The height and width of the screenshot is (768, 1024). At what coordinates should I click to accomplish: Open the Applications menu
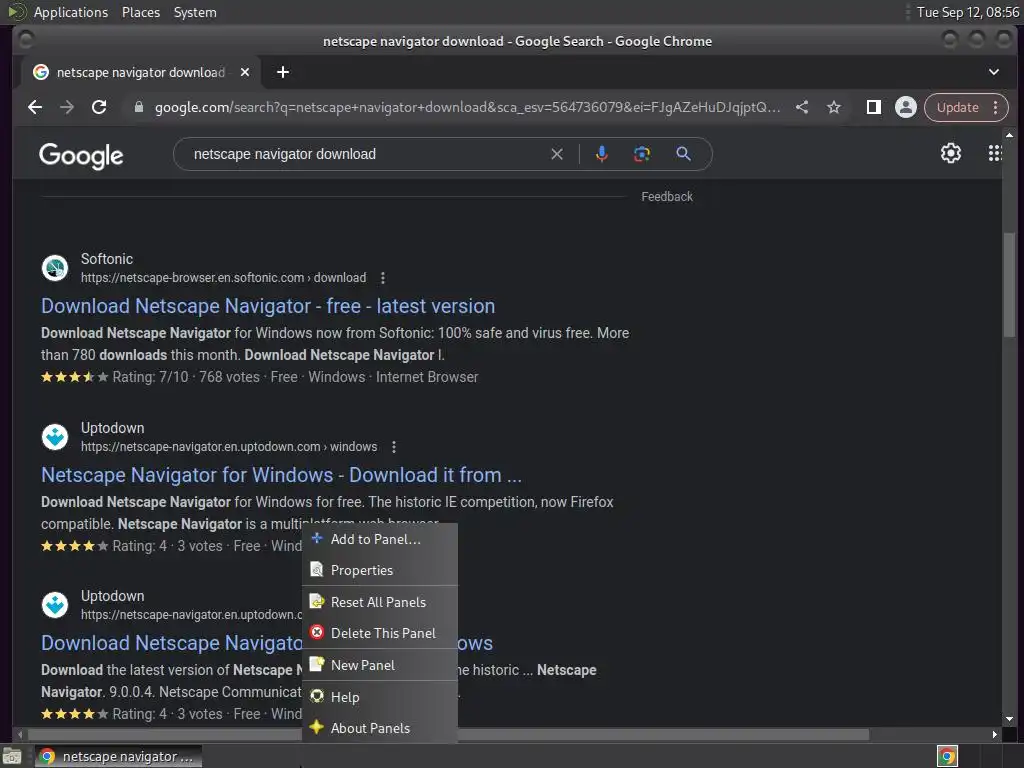pos(71,12)
